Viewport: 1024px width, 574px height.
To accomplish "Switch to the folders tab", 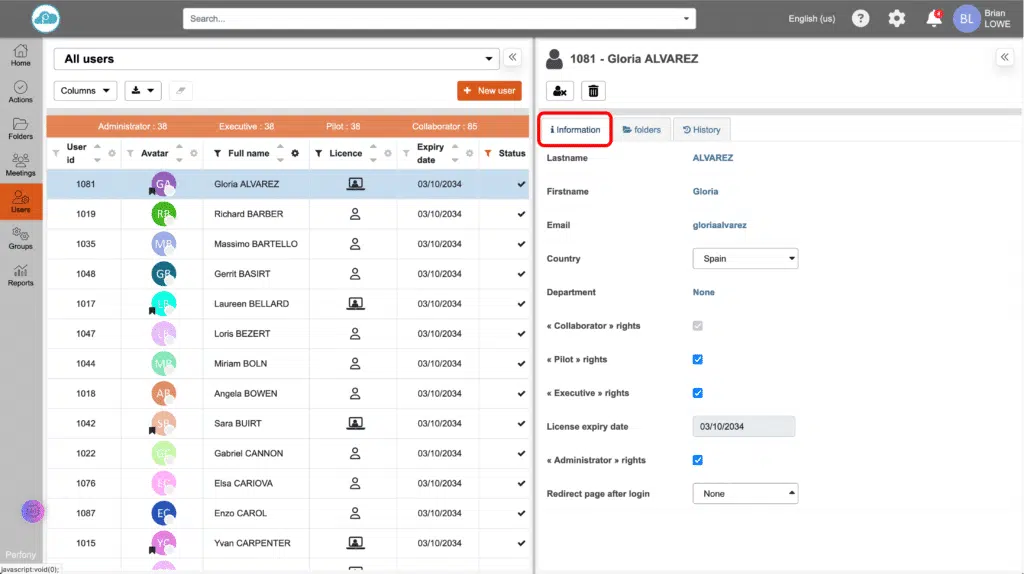I will pos(641,130).
